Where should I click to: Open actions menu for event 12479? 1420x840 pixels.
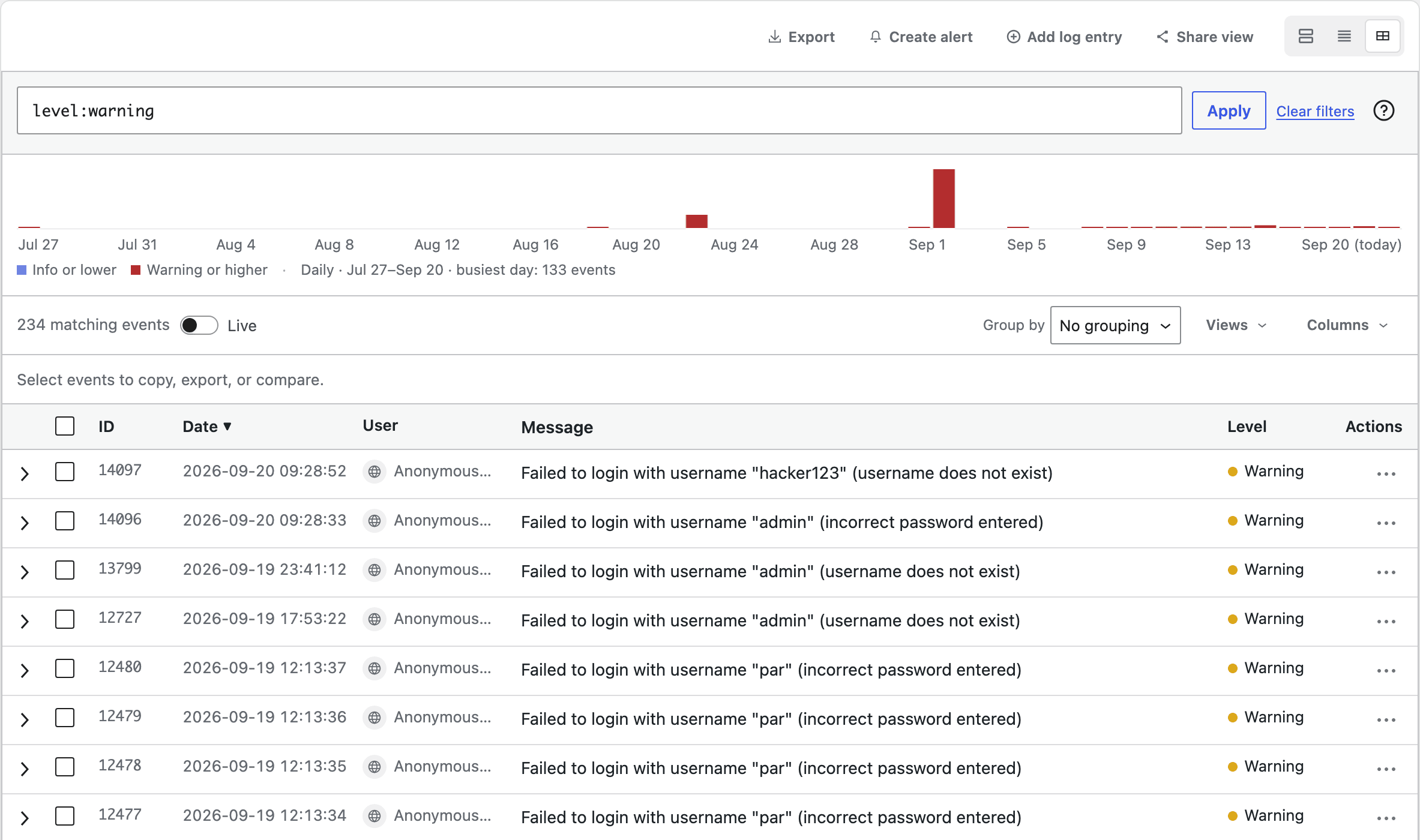[1386, 720]
